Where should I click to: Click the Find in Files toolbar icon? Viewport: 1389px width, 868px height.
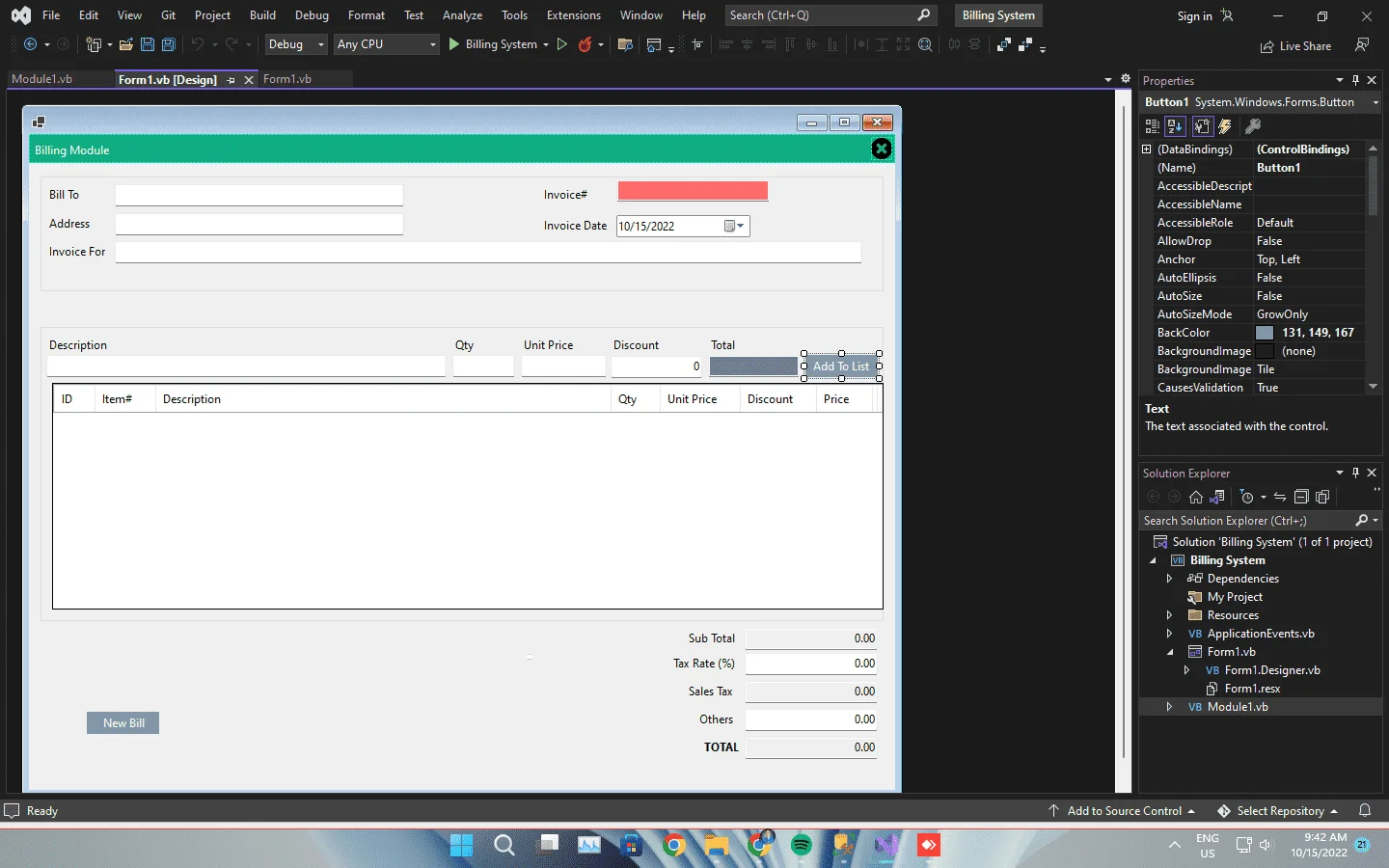(x=625, y=44)
